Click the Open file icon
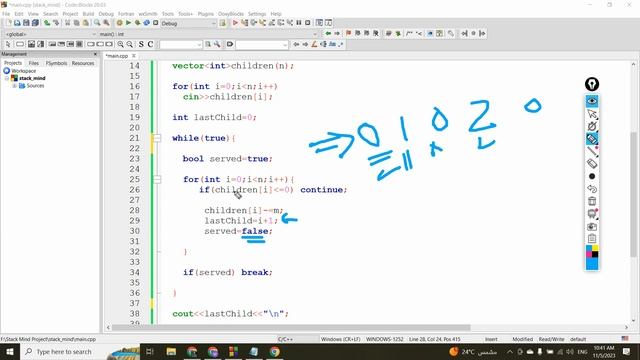The width and height of the screenshot is (640, 360). pyautogui.click(x=17, y=23)
